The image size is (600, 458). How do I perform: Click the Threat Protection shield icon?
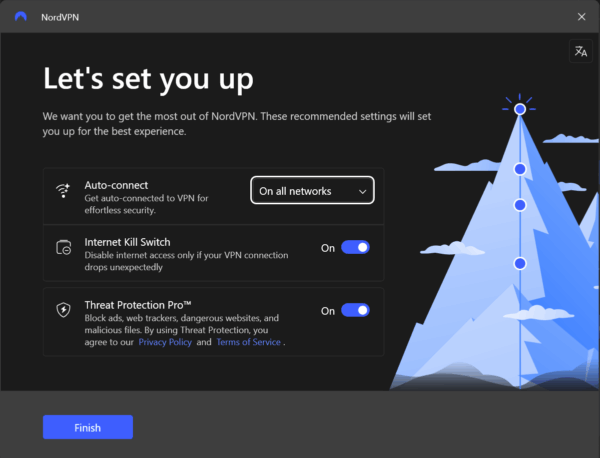pos(64,310)
